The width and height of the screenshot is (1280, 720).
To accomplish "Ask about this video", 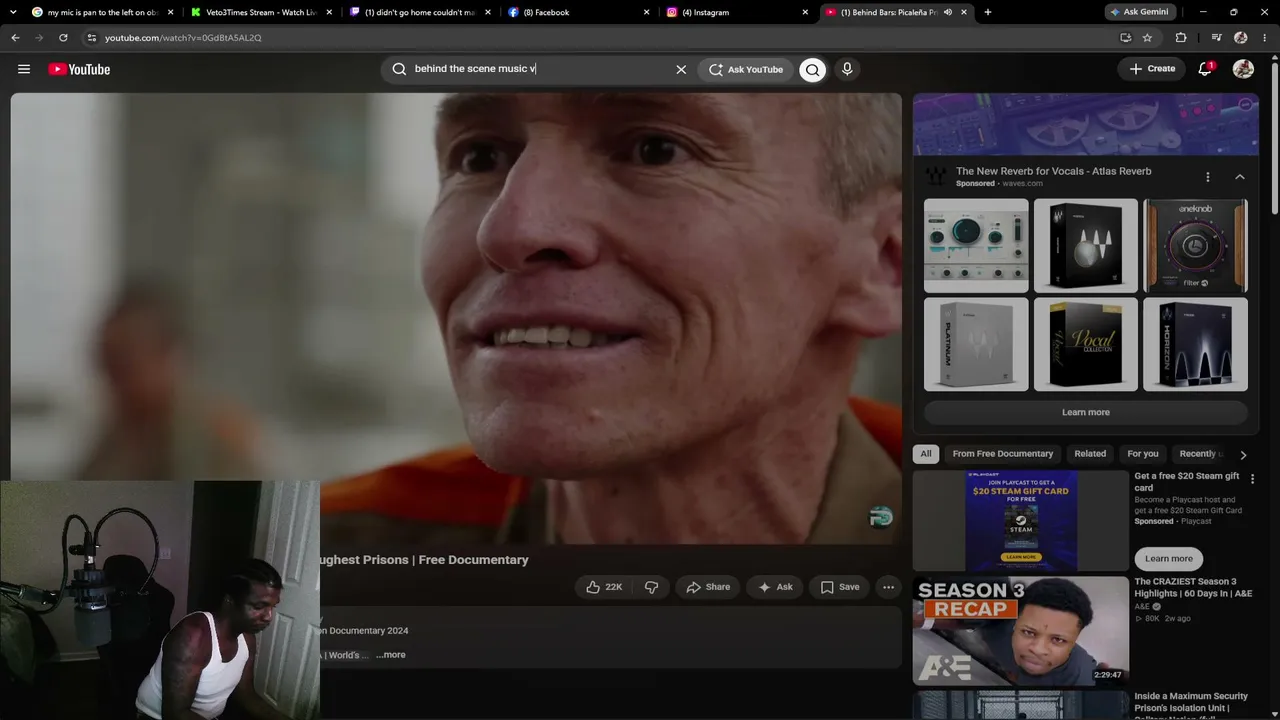I will tap(776, 587).
